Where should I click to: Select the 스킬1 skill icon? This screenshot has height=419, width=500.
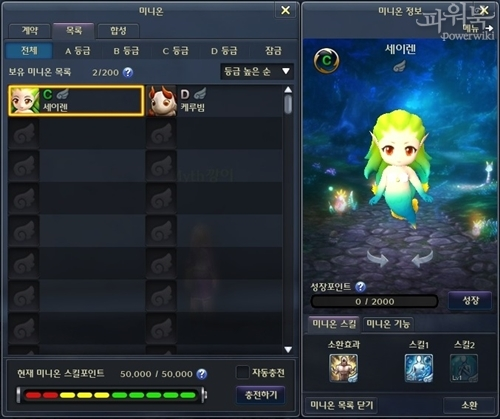click(x=419, y=368)
